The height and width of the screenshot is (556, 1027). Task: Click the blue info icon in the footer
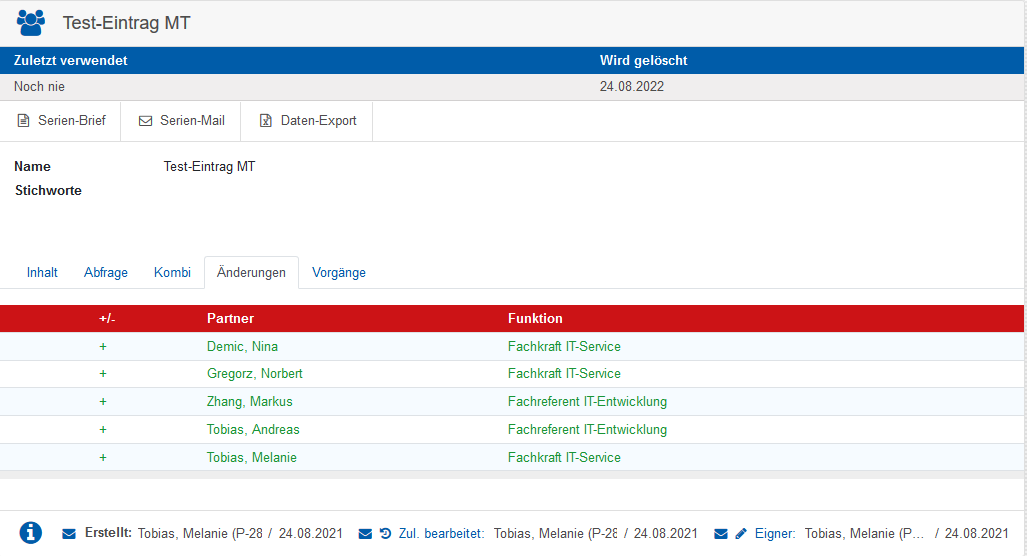coord(31,533)
